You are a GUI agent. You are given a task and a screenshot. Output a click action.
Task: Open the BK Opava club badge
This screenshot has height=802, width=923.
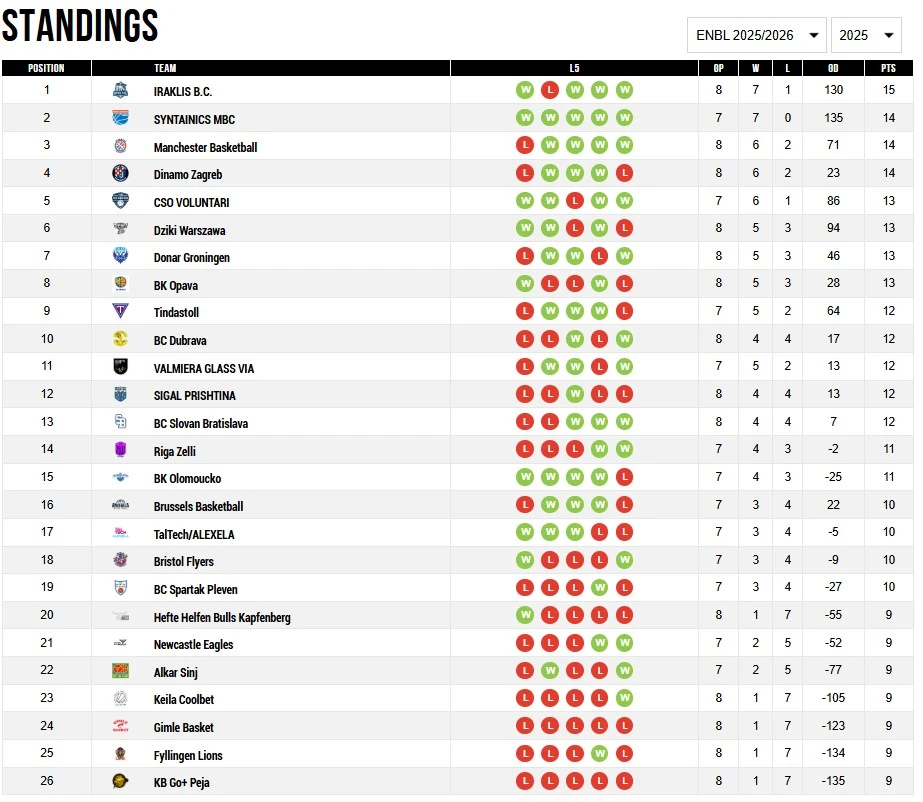(x=120, y=284)
